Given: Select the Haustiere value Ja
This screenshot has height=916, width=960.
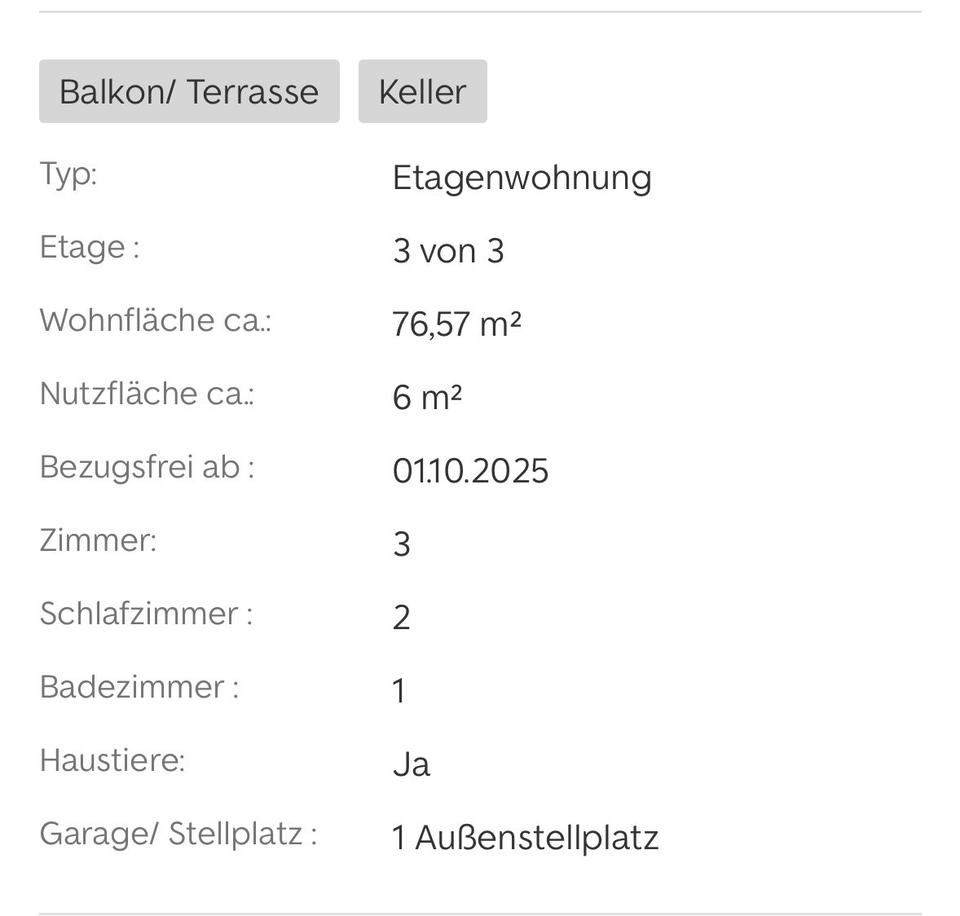Looking at the screenshot, I should (411, 765).
